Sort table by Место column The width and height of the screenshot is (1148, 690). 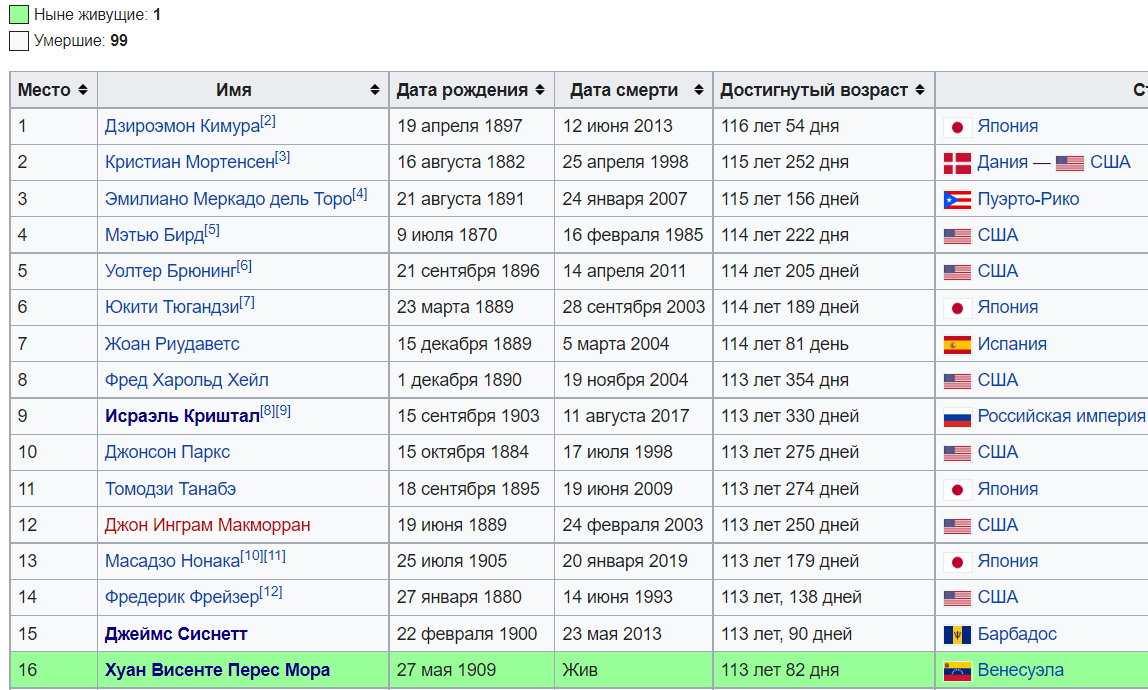82,90
